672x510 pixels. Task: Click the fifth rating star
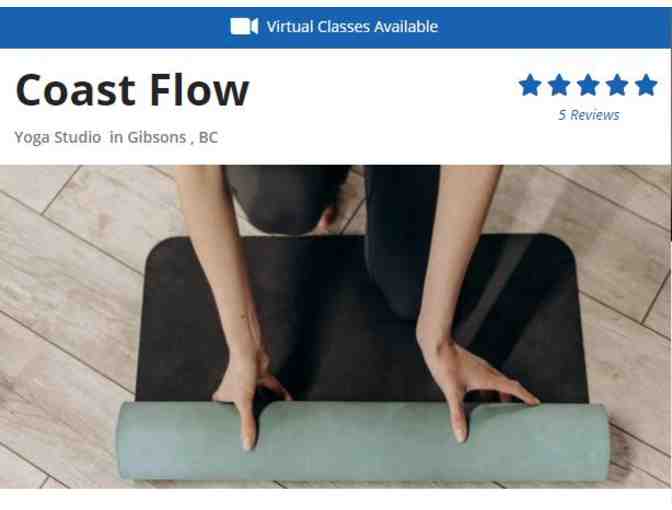(x=646, y=85)
